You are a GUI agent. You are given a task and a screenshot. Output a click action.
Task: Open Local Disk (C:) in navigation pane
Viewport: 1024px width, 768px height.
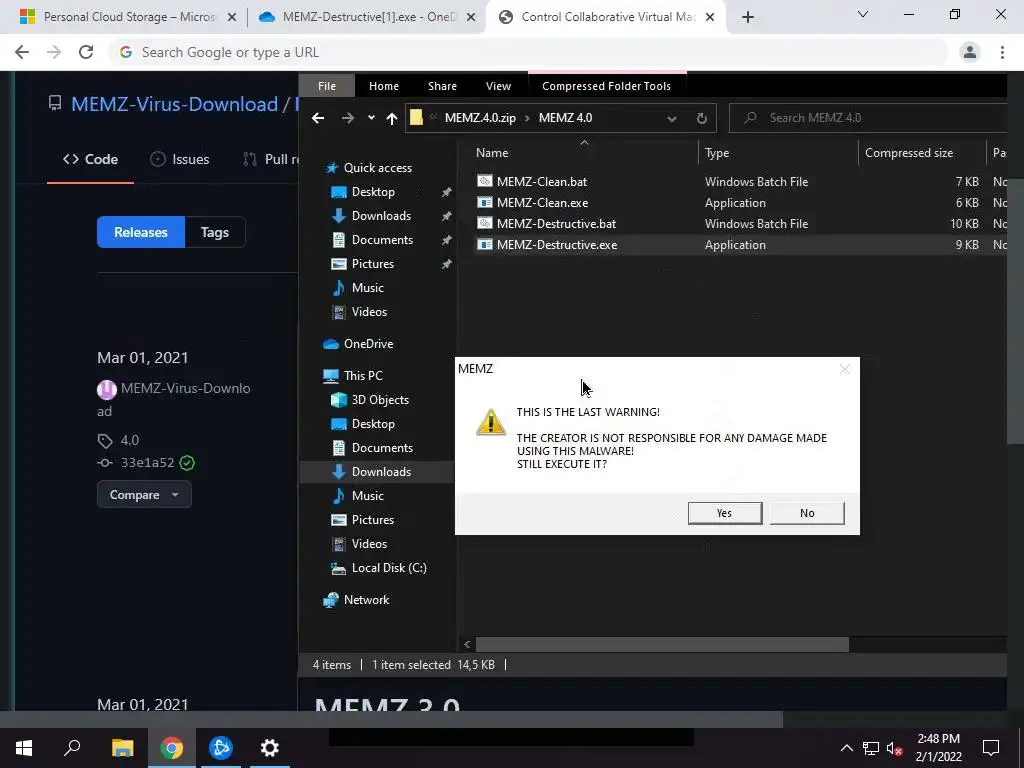[x=389, y=568]
